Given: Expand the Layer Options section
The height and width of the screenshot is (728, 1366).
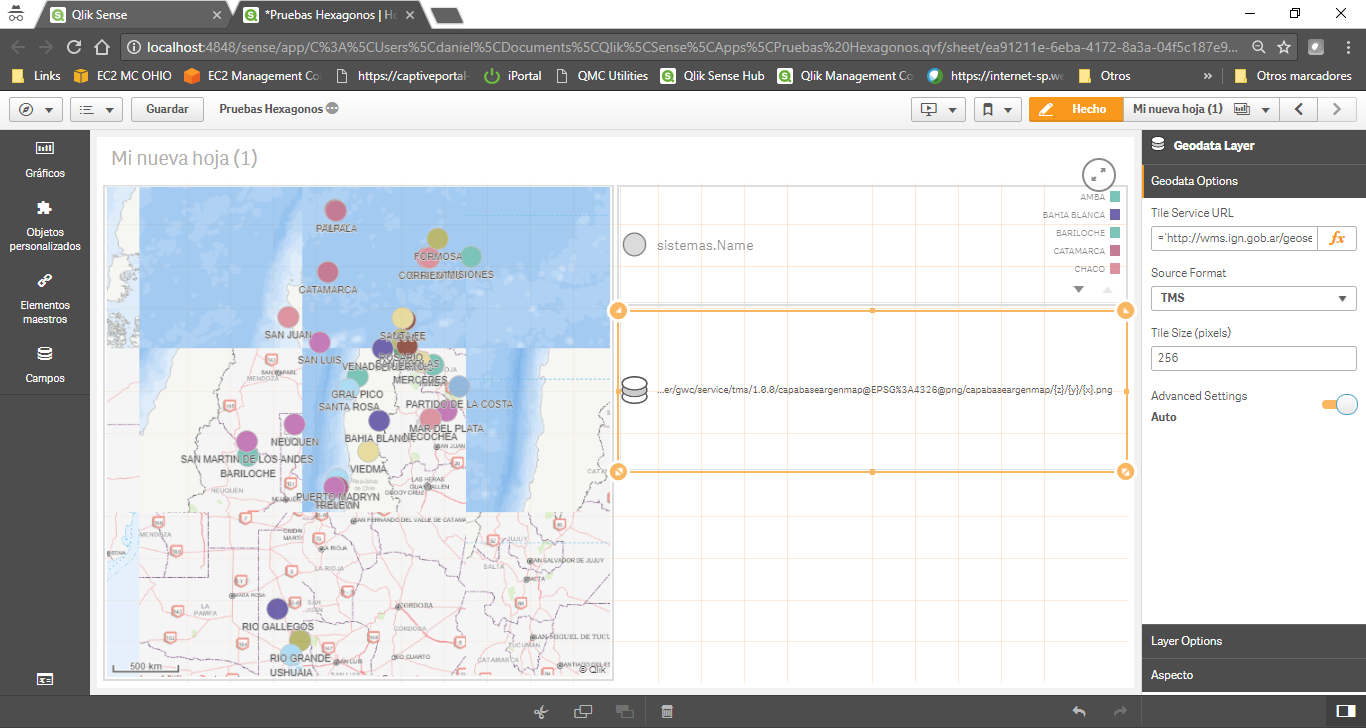Looking at the screenshot, I should (x=1254, y=641).
